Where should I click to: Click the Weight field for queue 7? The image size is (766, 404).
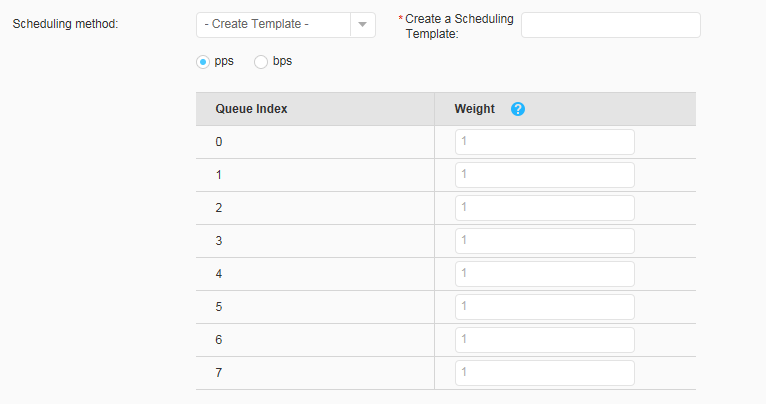[x=545, y=373]
